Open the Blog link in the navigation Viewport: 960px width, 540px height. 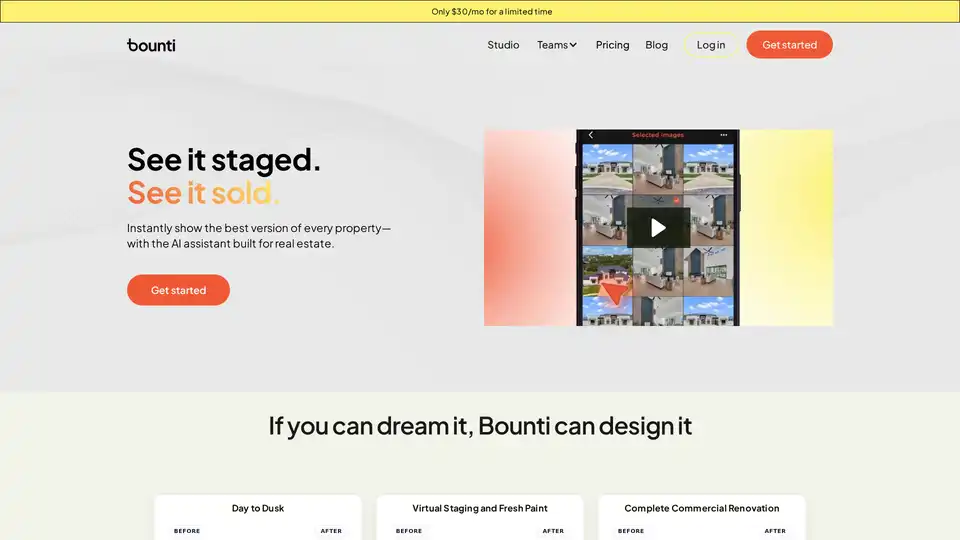coord(656,45)
